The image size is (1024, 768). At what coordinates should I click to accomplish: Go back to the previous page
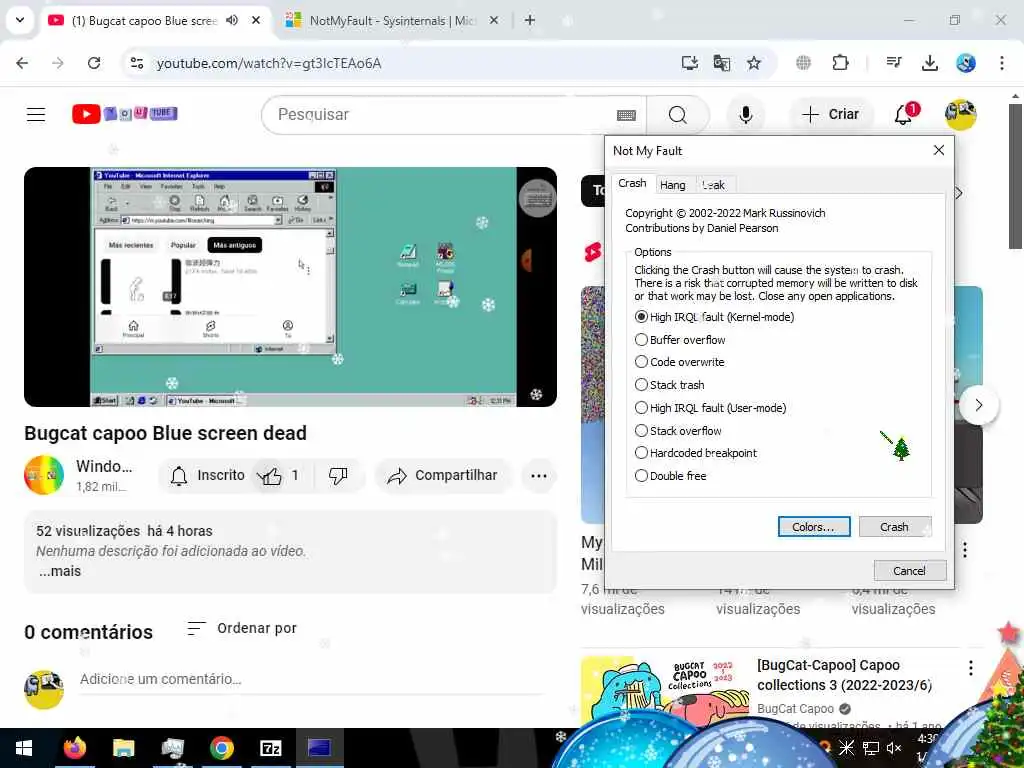(22, 63)
